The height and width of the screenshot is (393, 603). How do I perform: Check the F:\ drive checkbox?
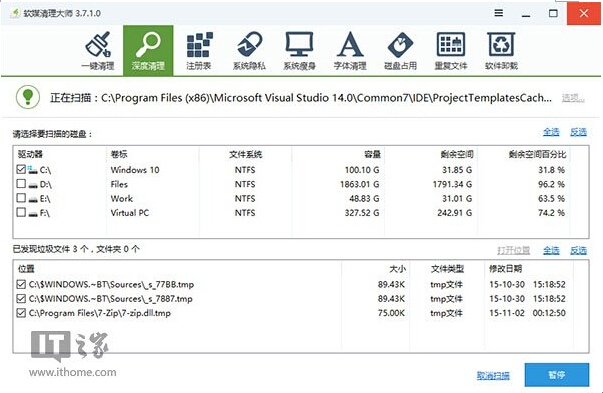pyautogui.click(x=21, y=212)
